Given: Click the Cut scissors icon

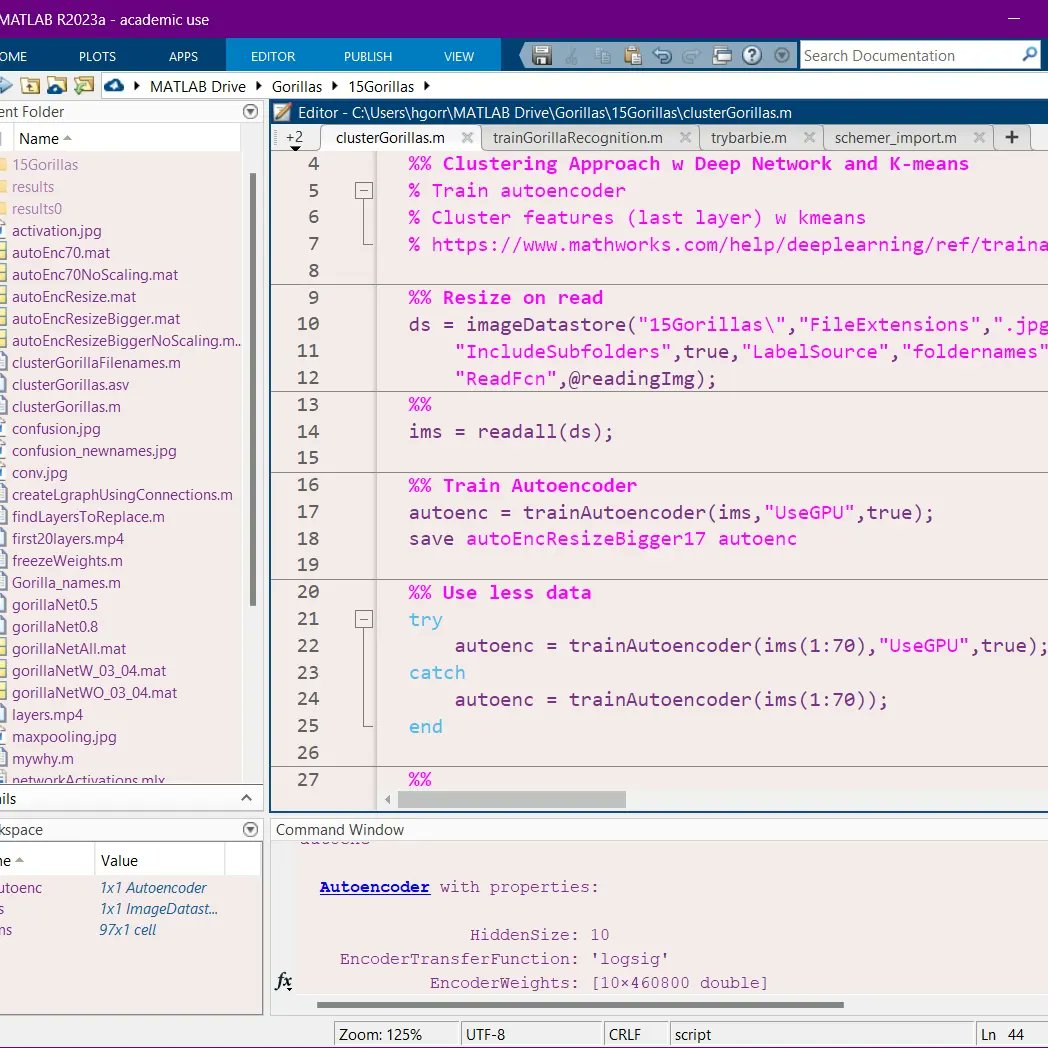Looking at the screenshot, I should 571,56.
